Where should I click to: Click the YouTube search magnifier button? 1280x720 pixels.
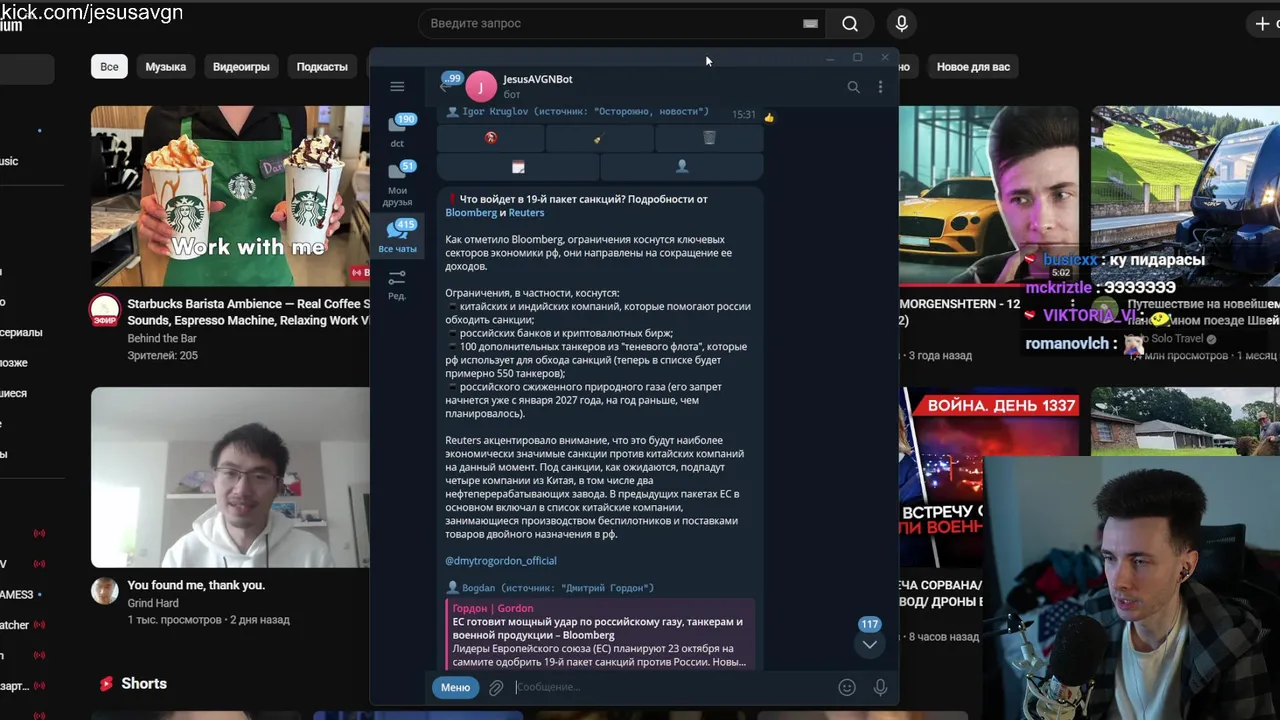click(850, 23)
